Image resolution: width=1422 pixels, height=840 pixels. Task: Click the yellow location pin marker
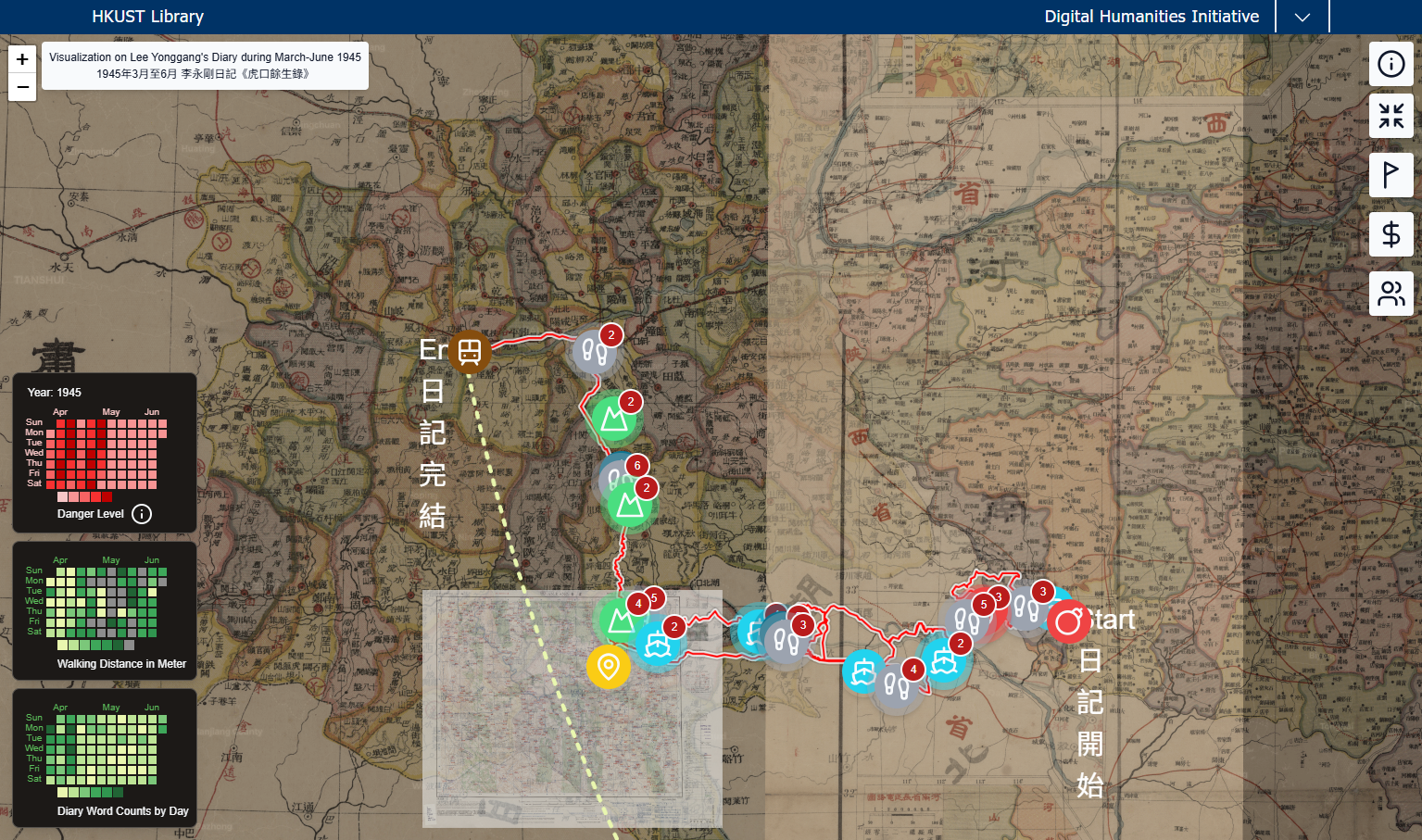609,666
